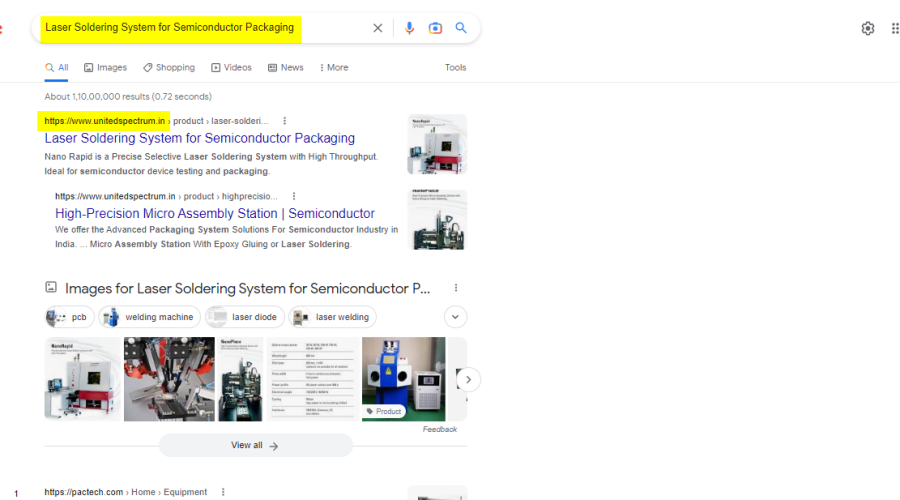This screenshot has height=500, width=900.
Task: Open the Google apps grid
Action: pyautogui.click(x=894, y=28)
